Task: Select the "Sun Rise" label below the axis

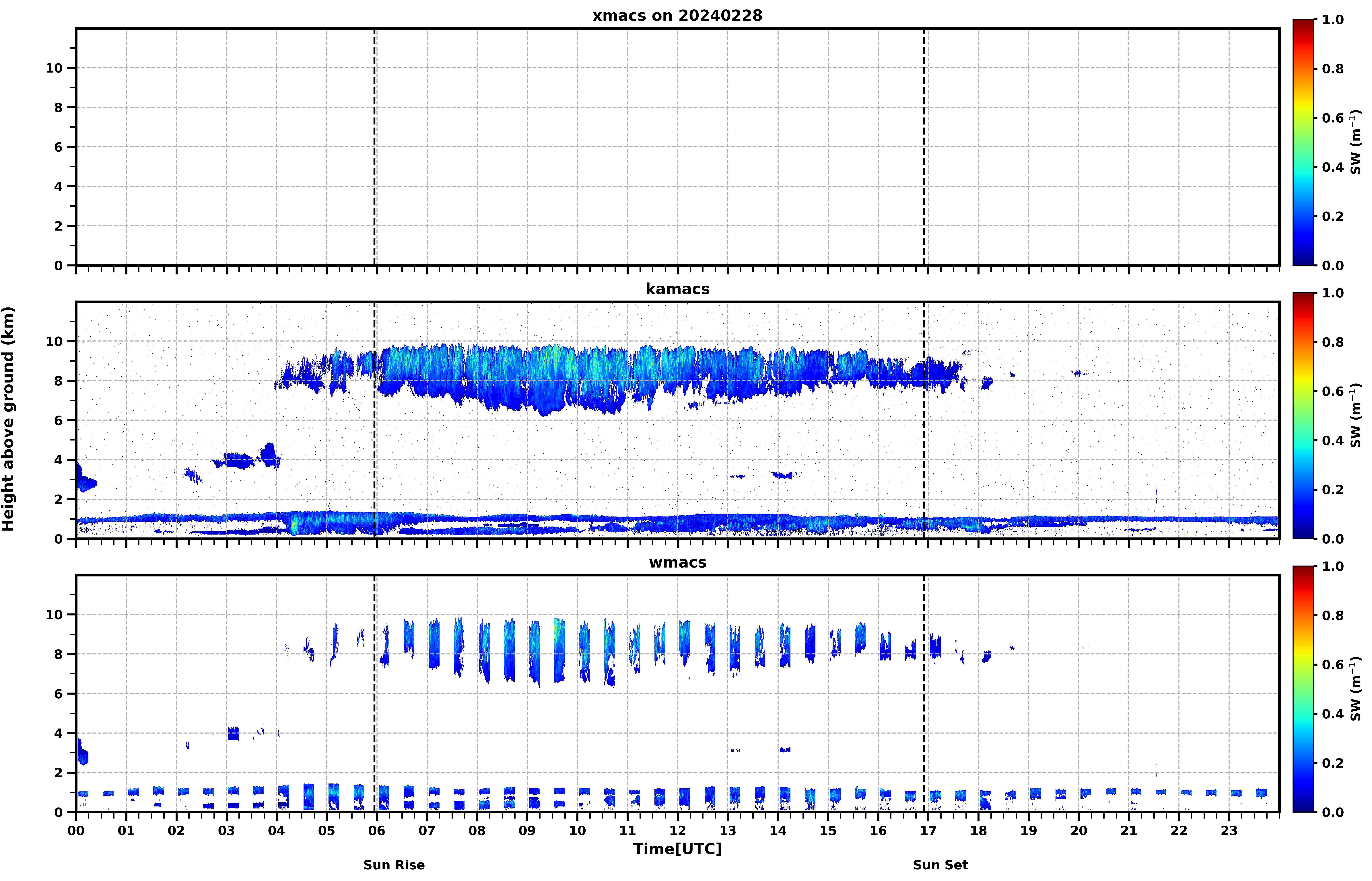Action: point(394,865)
